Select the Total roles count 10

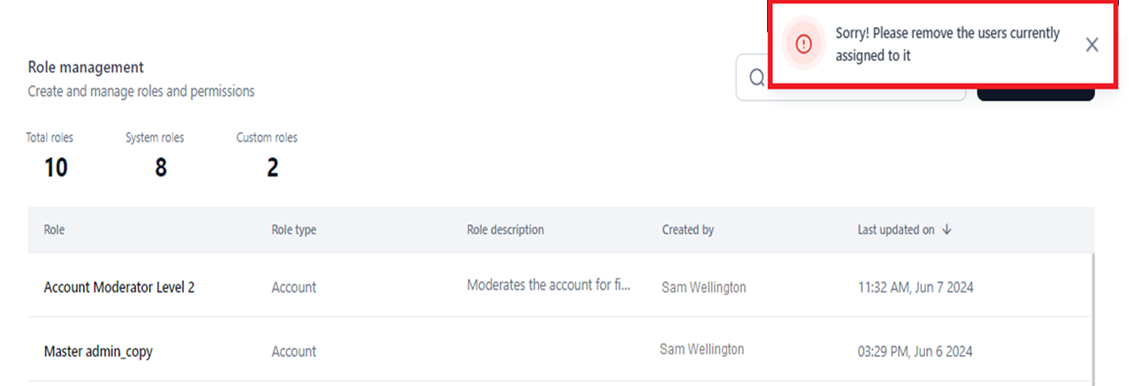point(55,168)
